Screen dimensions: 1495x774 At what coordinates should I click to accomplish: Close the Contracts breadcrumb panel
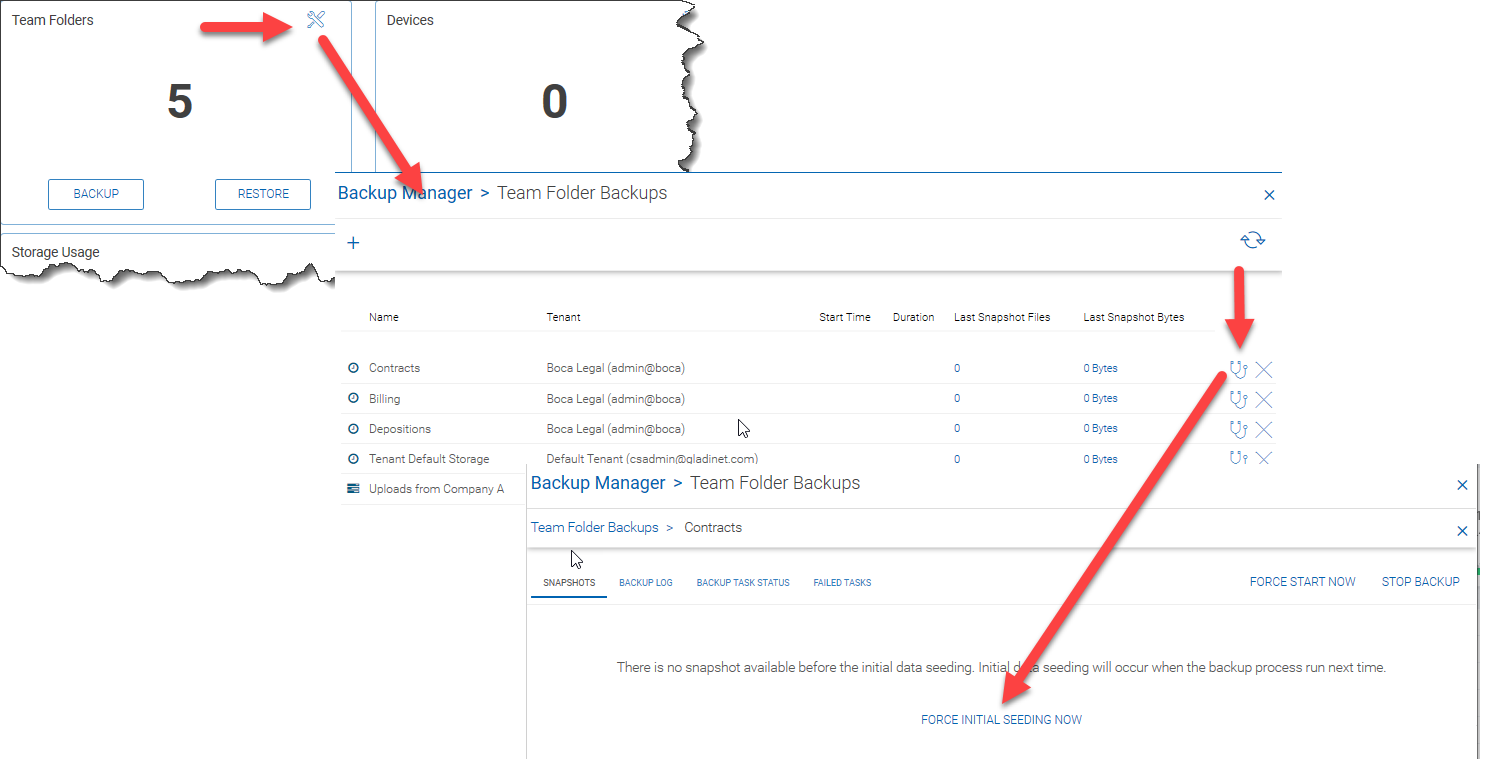point(1462,531)
